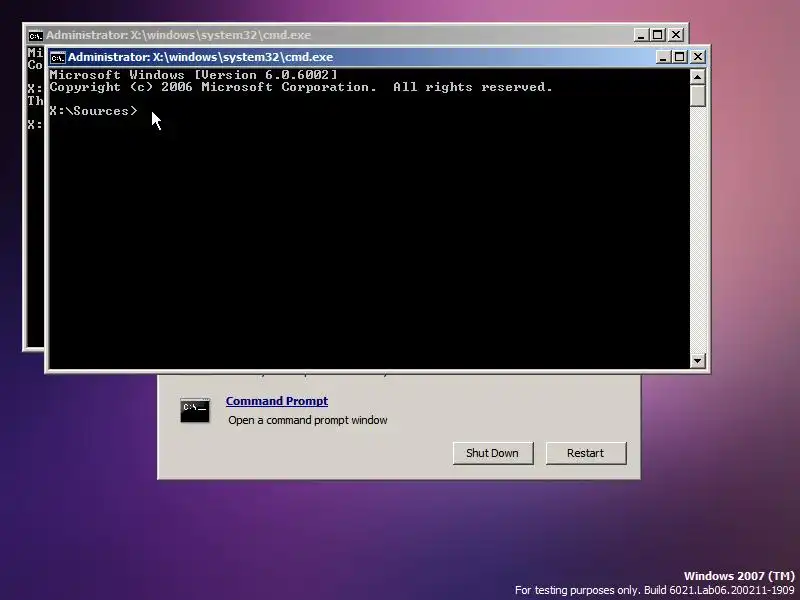Click the Restart button

[x=586, y=453]
